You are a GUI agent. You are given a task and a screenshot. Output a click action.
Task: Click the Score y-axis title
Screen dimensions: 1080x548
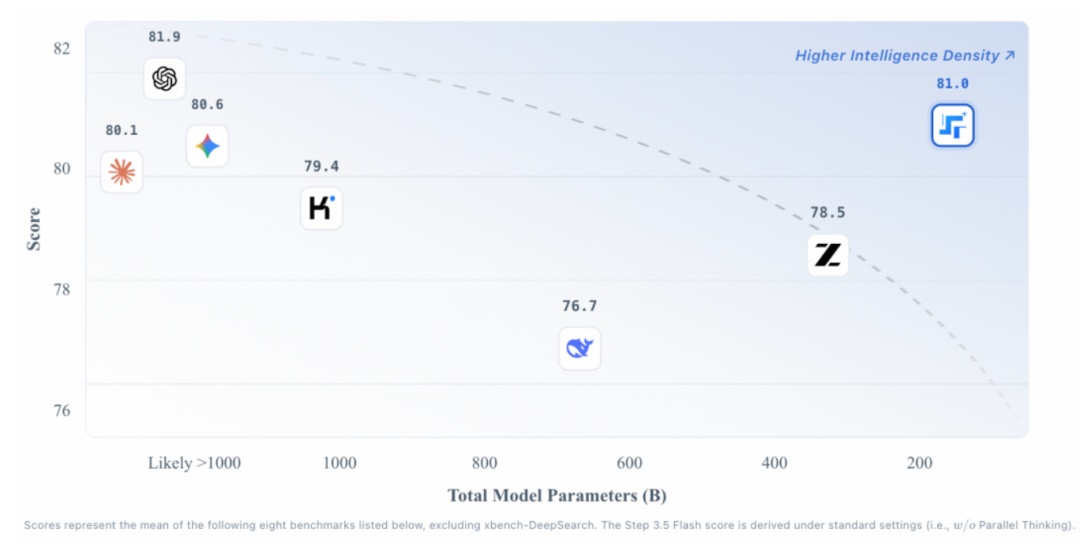coord(35,228)
